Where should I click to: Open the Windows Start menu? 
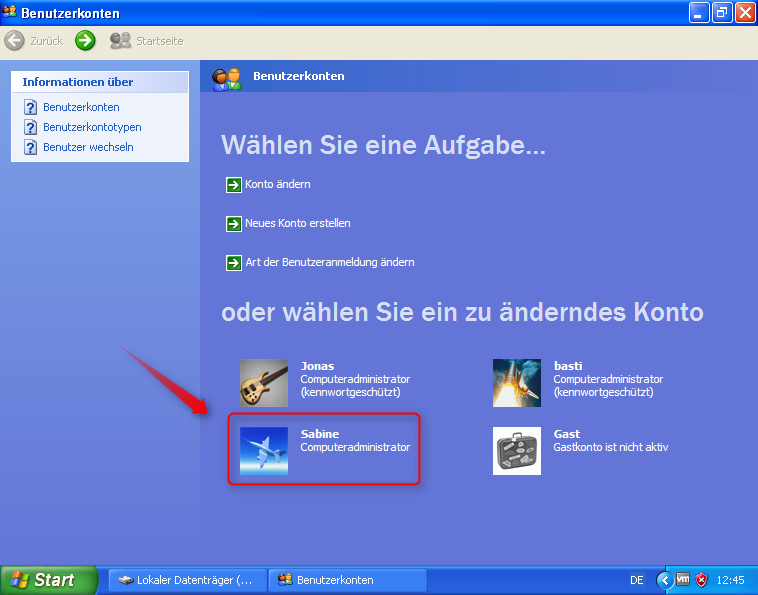click(x=48, y=580)
